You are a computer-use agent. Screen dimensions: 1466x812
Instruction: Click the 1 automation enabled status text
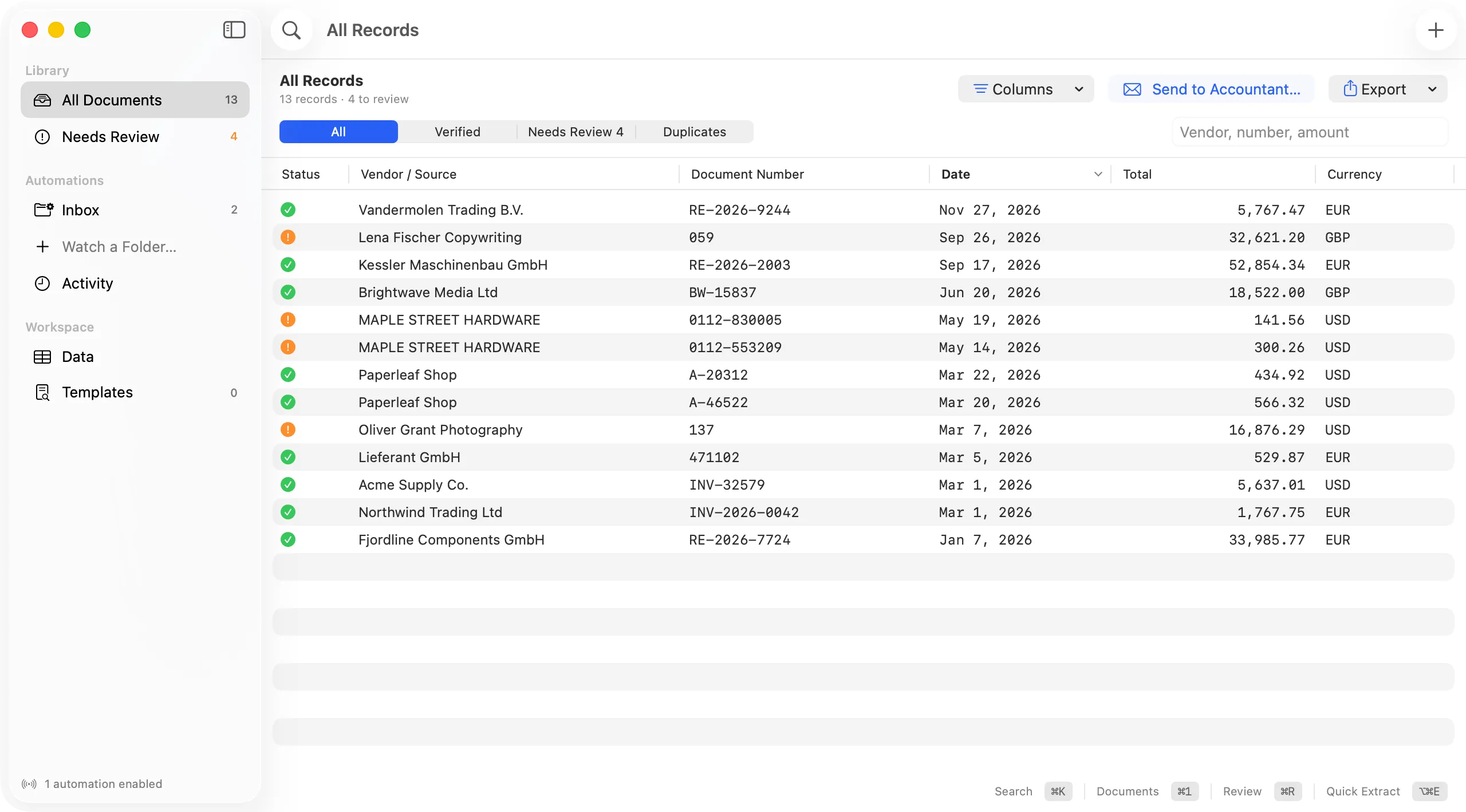pos(104,783)
